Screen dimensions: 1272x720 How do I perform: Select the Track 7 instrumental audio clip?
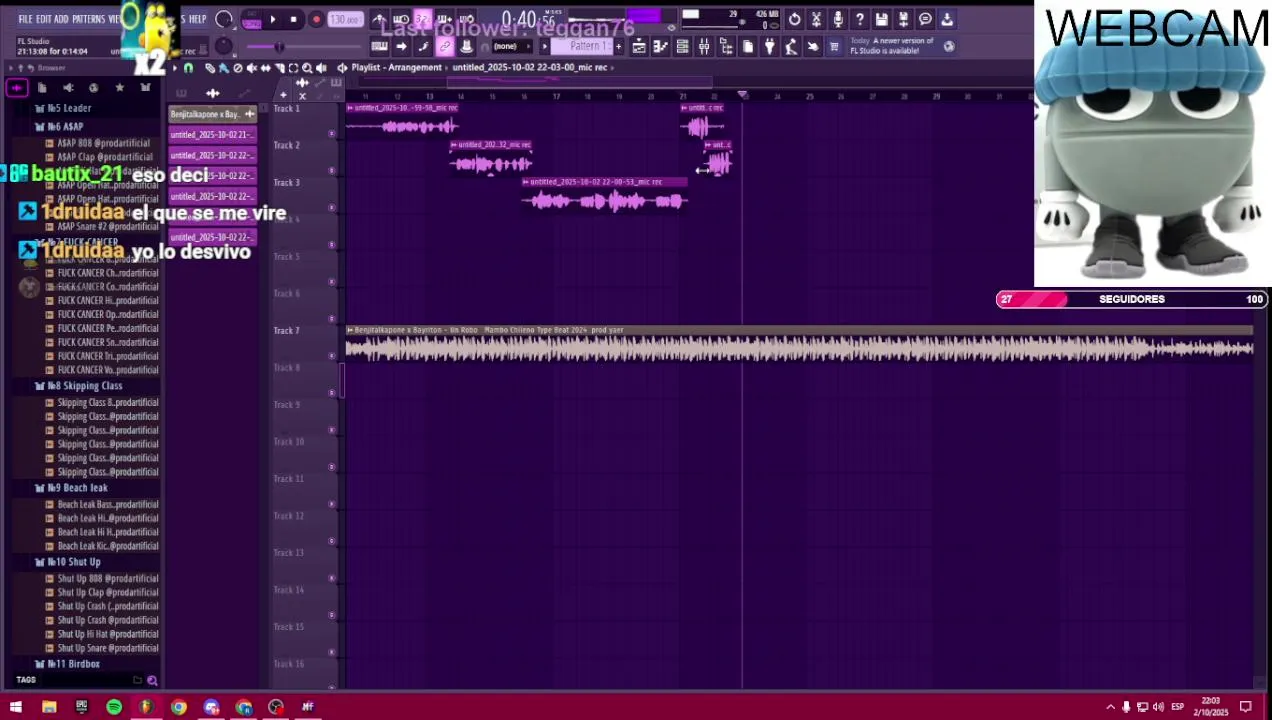pyautogui.click(x=800, y=343)
